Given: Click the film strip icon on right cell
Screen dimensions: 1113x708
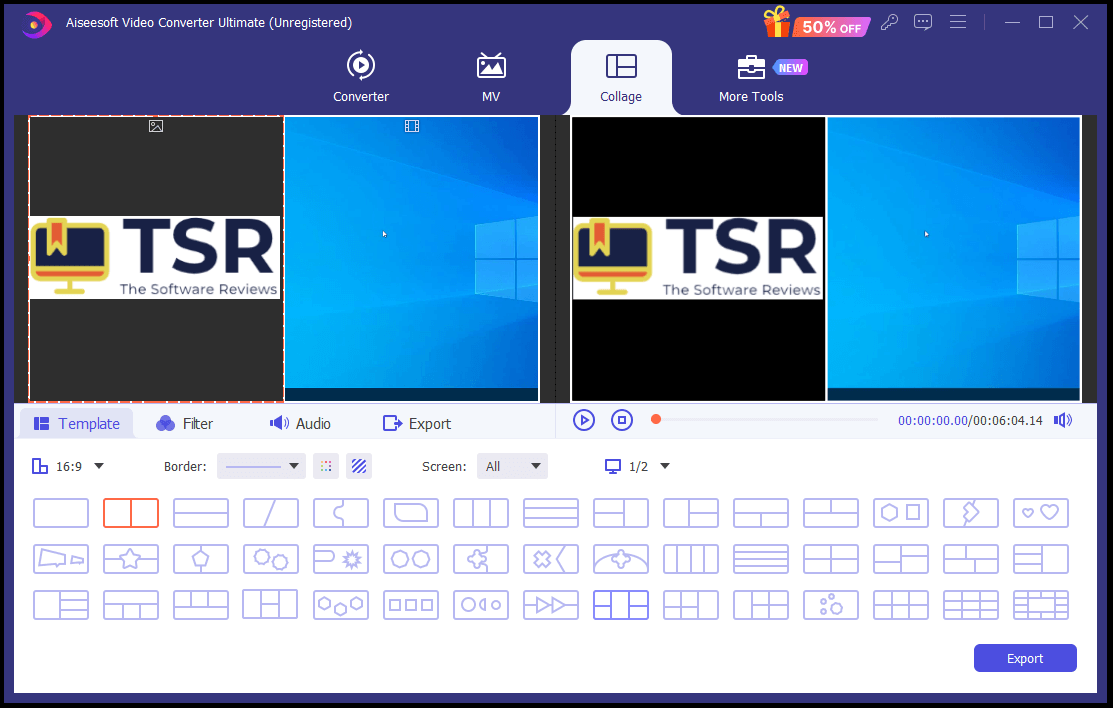Looking at the screenshot, I should point(412,126).
